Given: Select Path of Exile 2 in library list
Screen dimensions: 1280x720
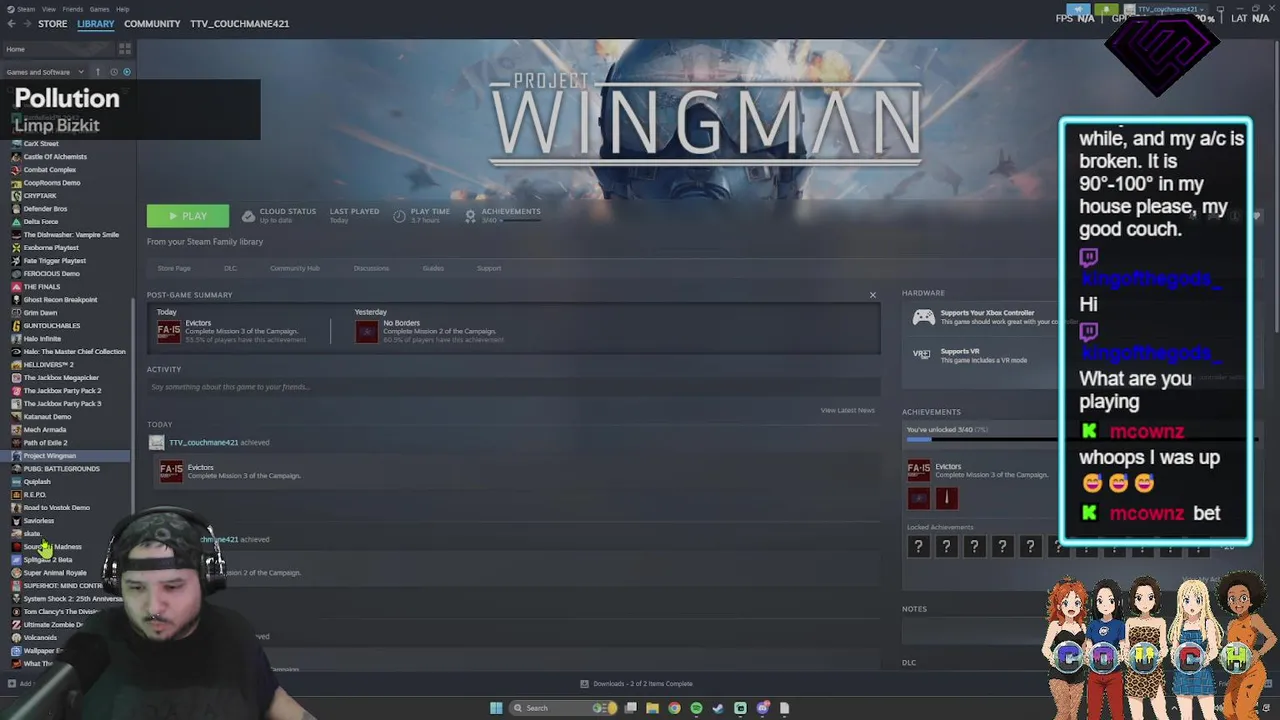Looking at the screenshot, I should click(45, 443).
